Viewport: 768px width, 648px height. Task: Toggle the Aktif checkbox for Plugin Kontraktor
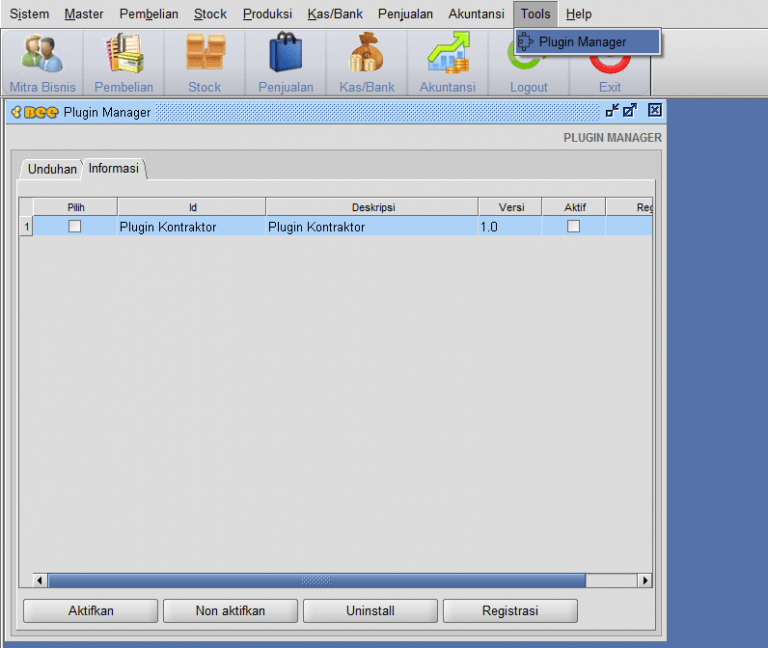[x=573, y=227]
